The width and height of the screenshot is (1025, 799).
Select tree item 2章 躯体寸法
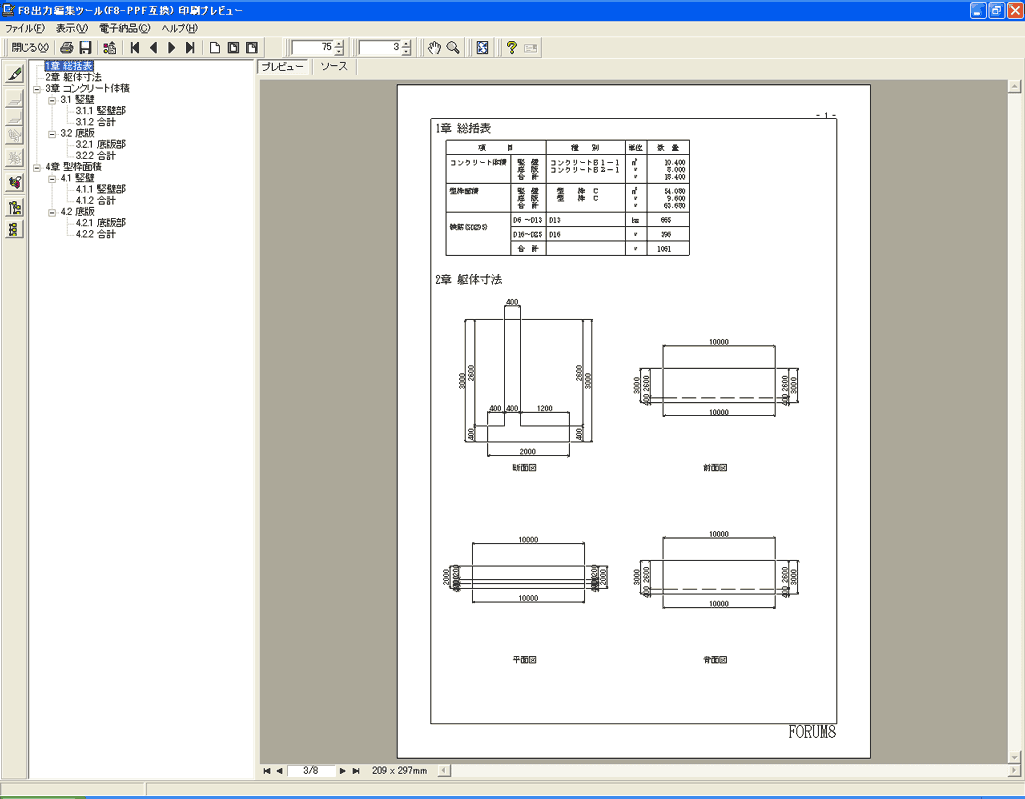click(x=73, y=77)
